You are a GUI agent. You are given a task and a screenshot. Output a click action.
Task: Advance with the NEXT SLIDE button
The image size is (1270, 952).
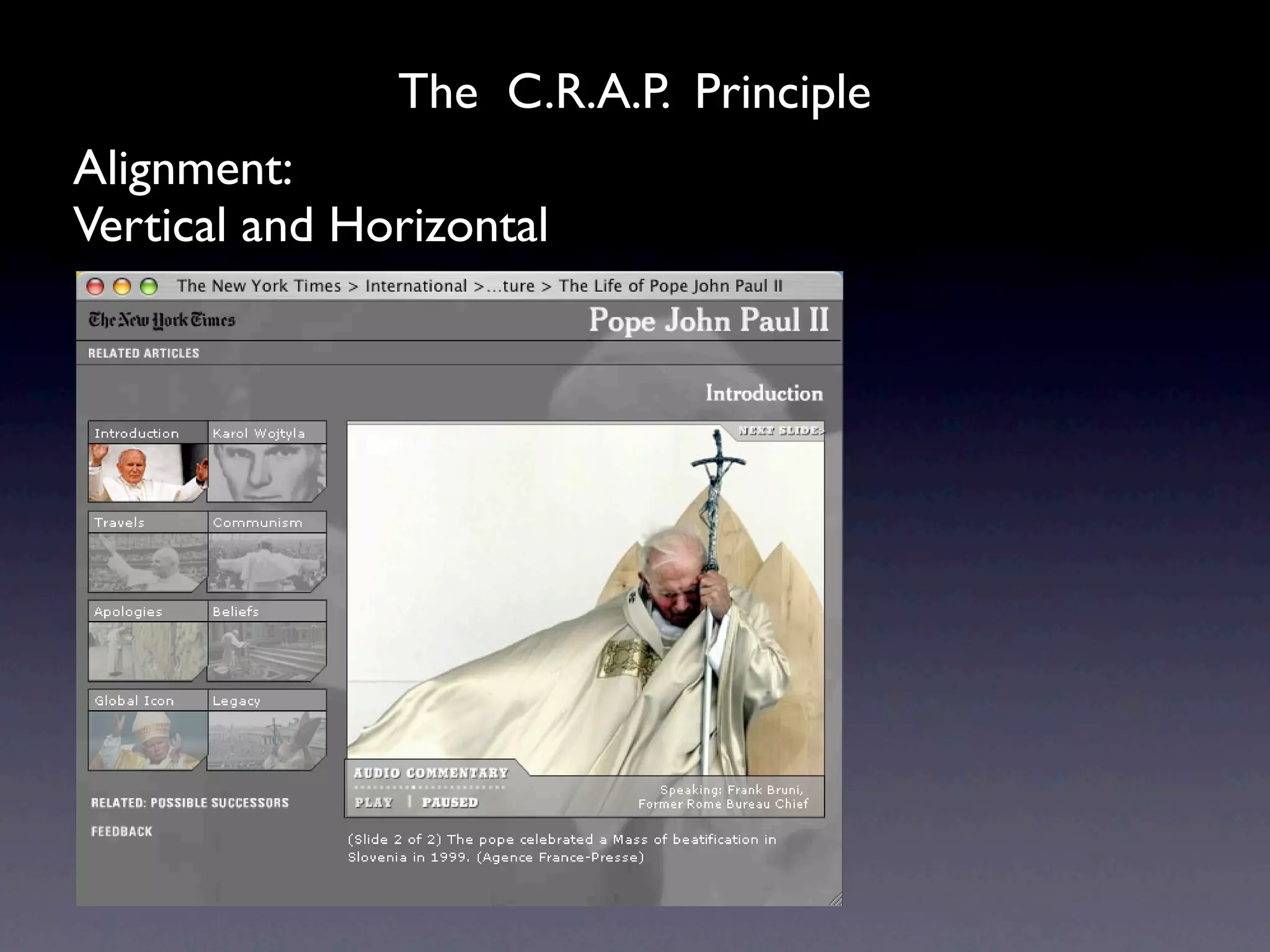781,431
